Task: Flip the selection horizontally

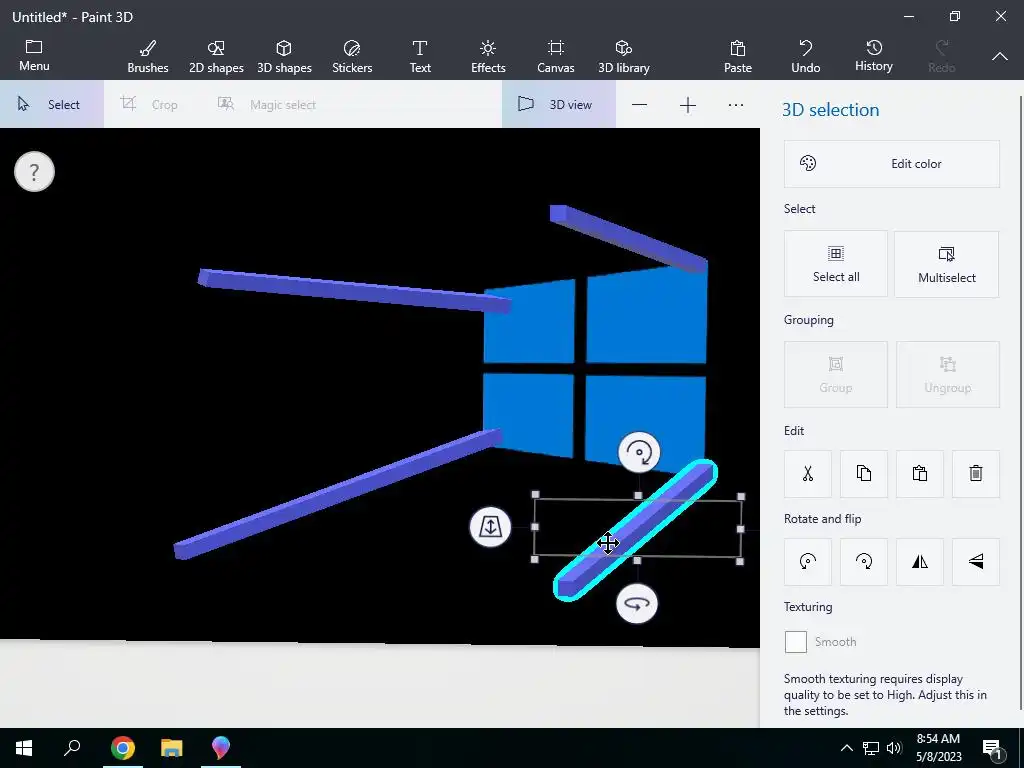Action: (920, 562)
